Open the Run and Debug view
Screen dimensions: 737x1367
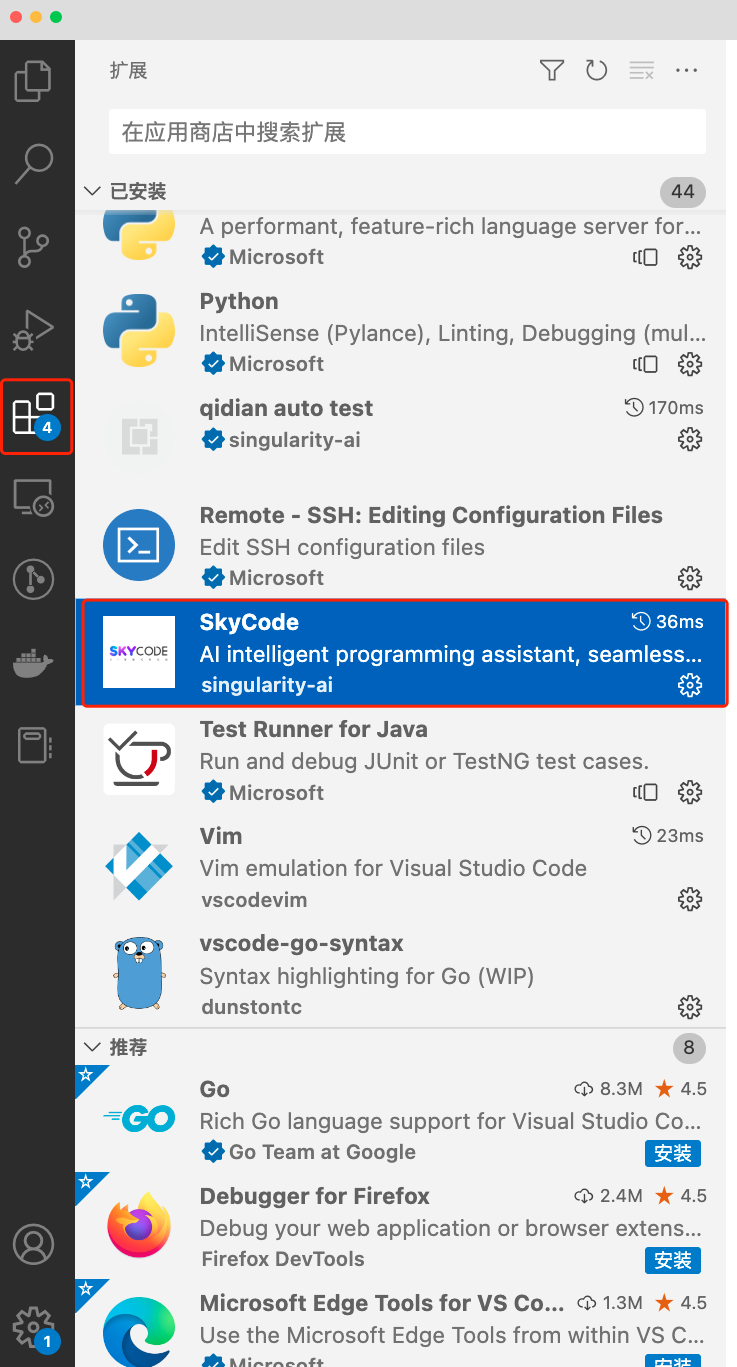(x=34, y=330)
